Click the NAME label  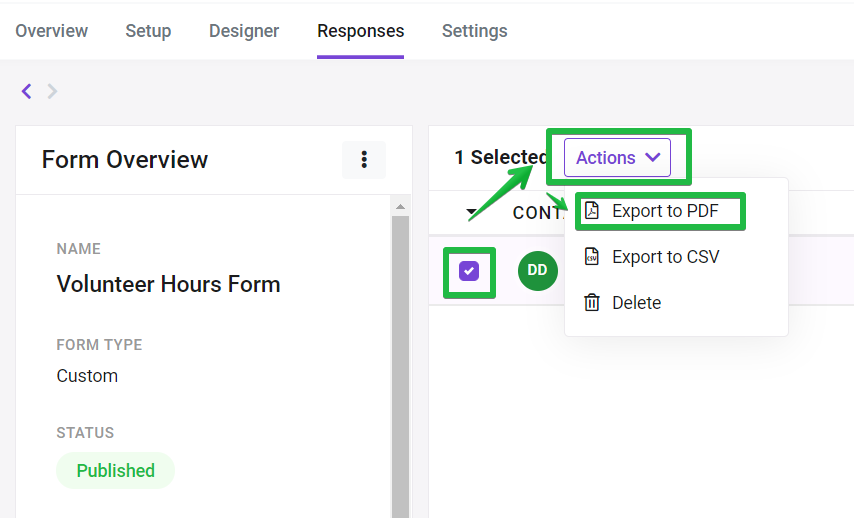tap(78, 249)
